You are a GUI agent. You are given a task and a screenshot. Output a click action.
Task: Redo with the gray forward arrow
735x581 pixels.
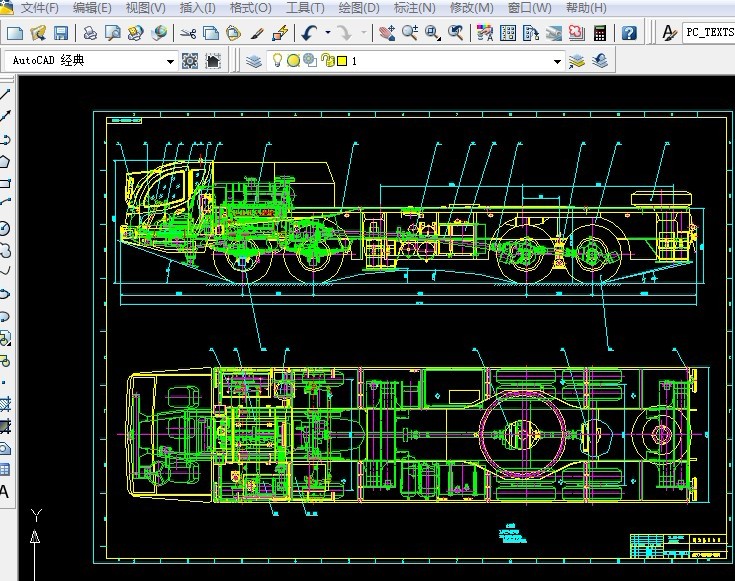[345, 33]
